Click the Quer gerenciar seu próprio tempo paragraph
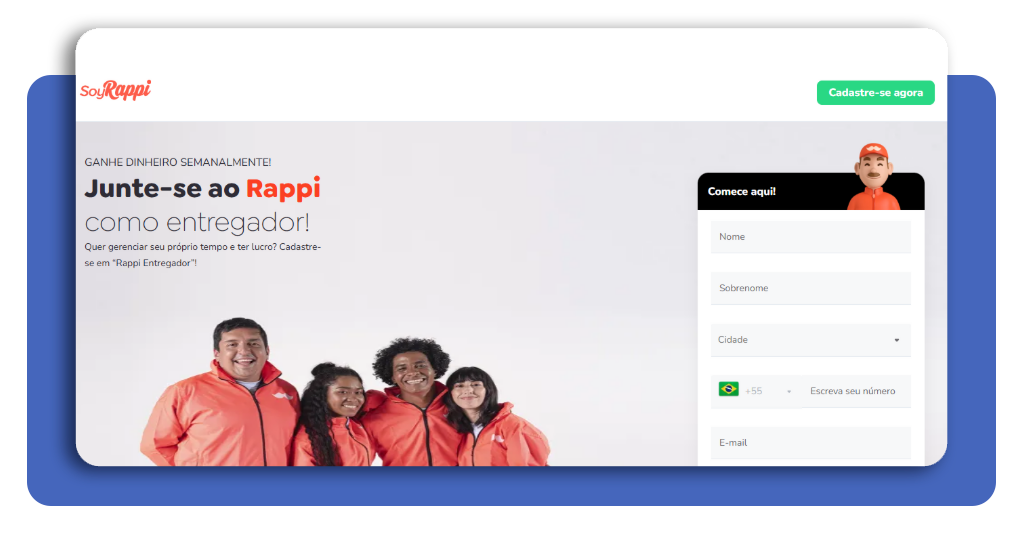The height and width of the screenshot is (536, 1024). 202,254
